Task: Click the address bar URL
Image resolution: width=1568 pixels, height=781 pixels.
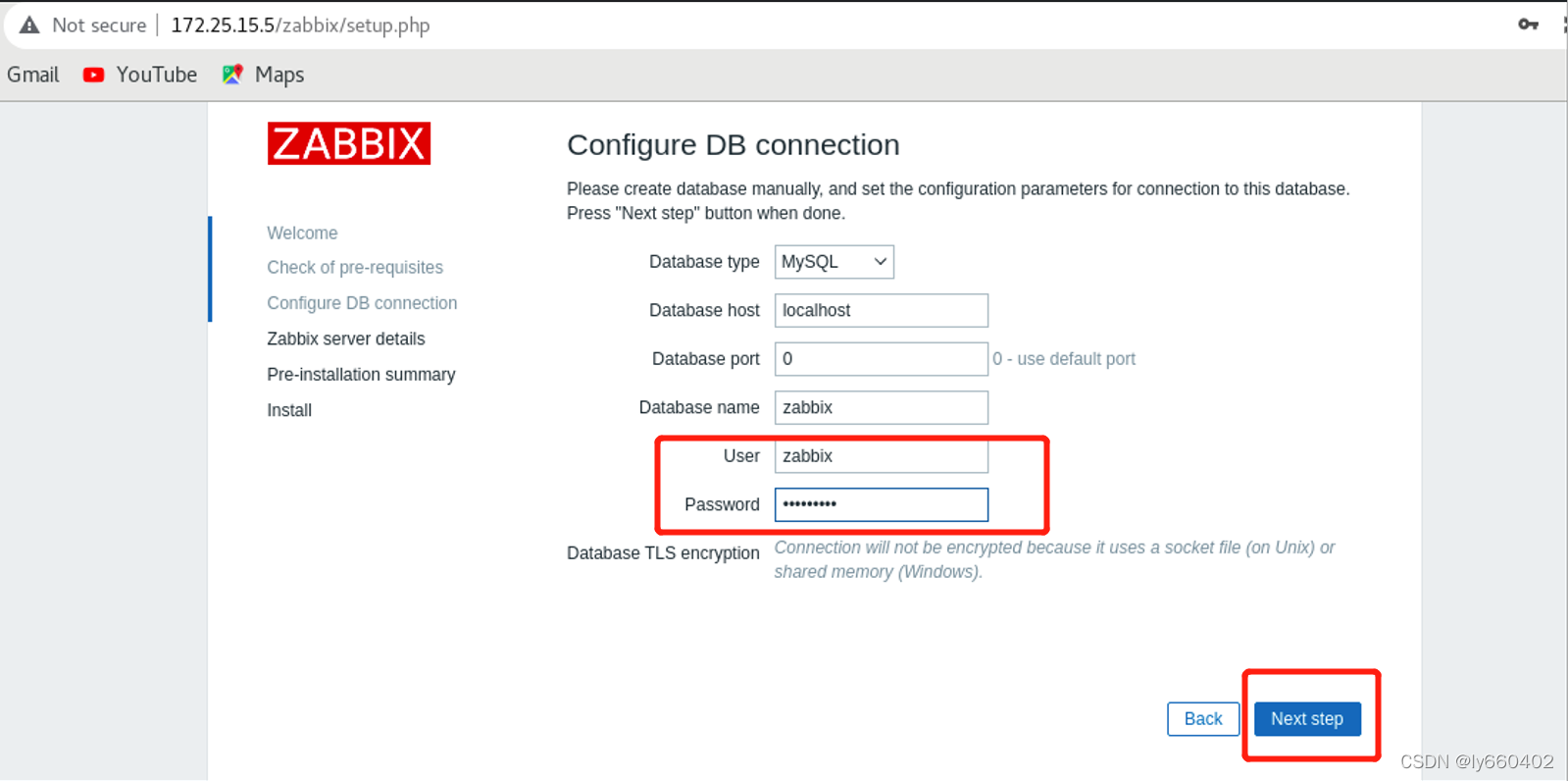Action: pyautogui.click(x=300, y=26)
